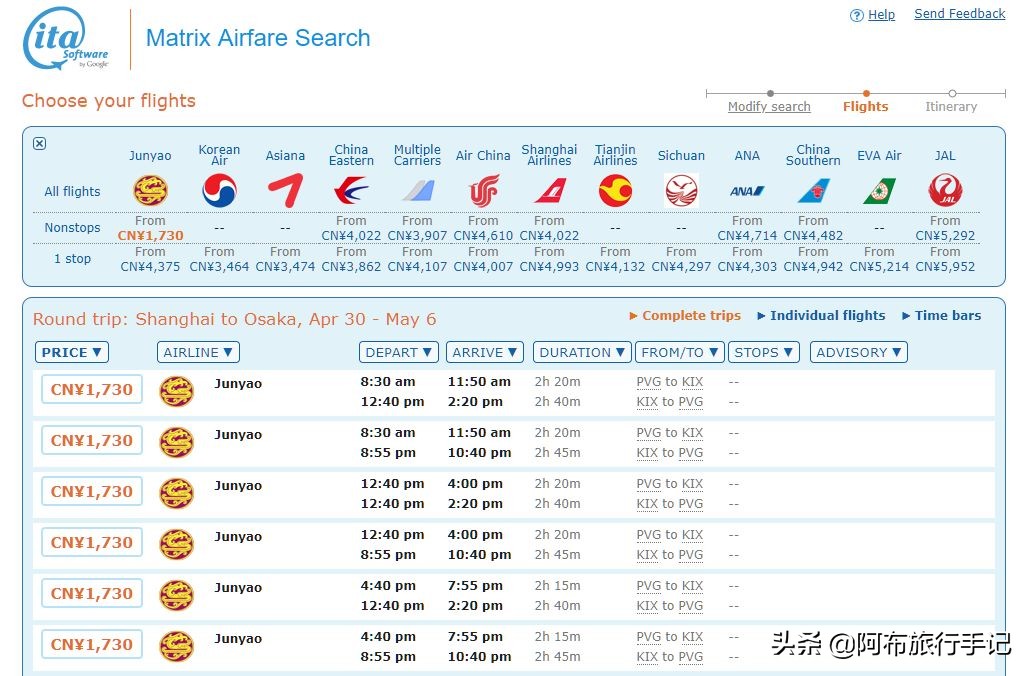Select the Korean Air logo
This screenshot has height=676, width=1031.
tap(219, 191)
